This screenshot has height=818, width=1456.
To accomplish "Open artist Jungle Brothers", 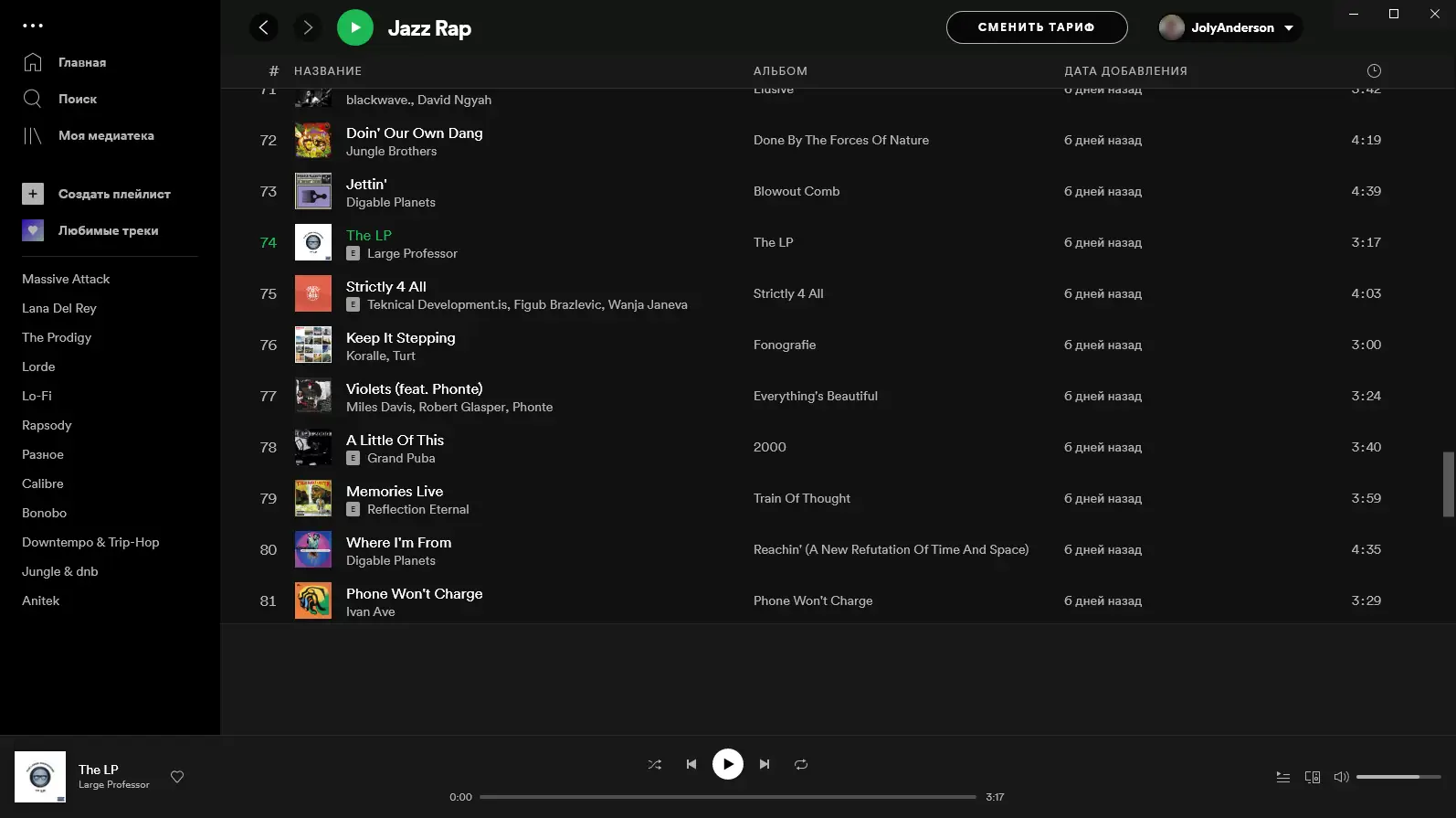I will [391, 152].
